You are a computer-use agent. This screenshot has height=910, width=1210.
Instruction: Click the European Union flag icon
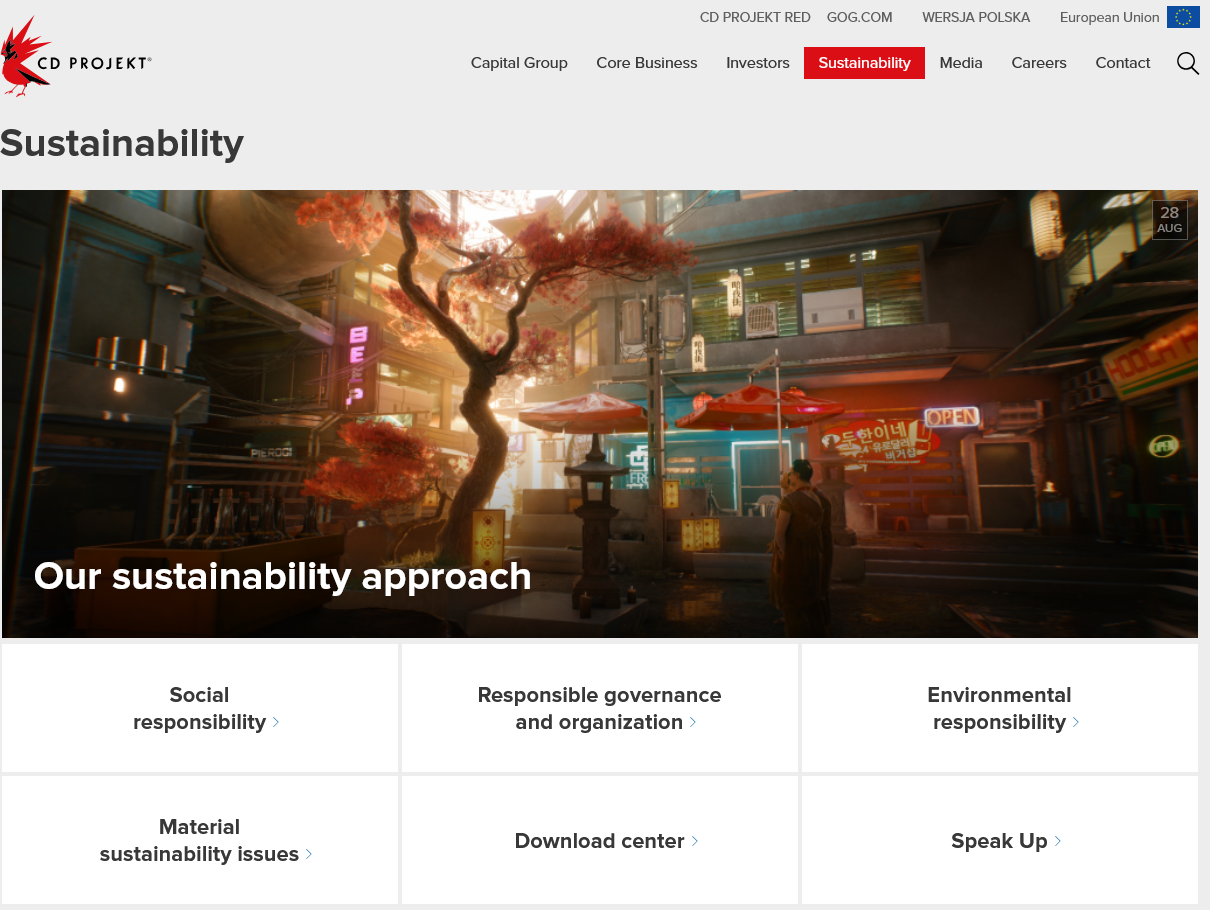1183,17
